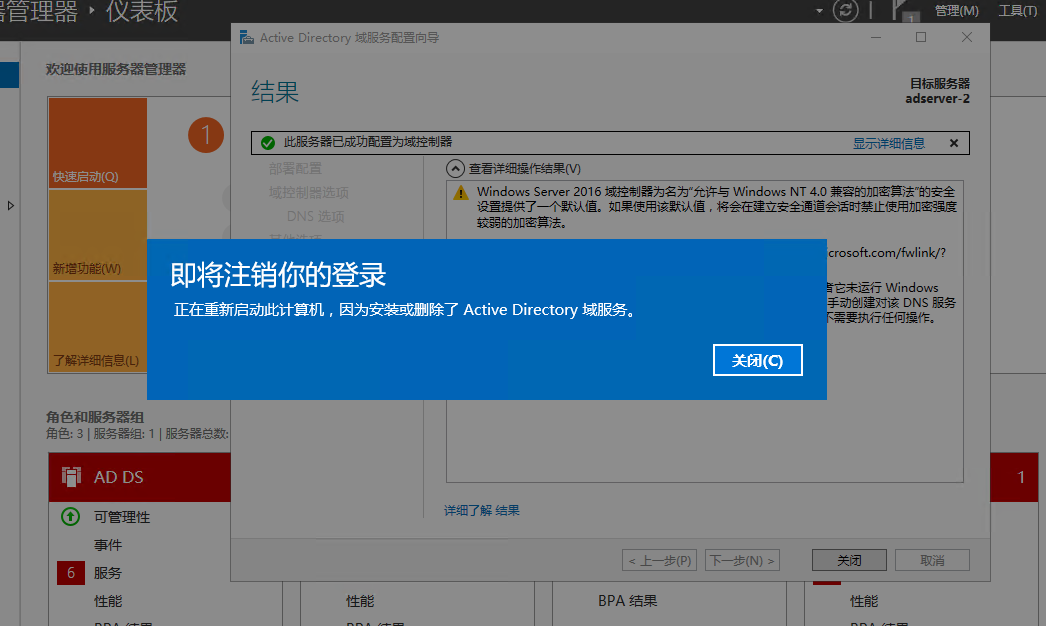Screen dimensions: 1046x626
Task: Click 显示详细信息 link in the wizard
Action: point(889,143)
